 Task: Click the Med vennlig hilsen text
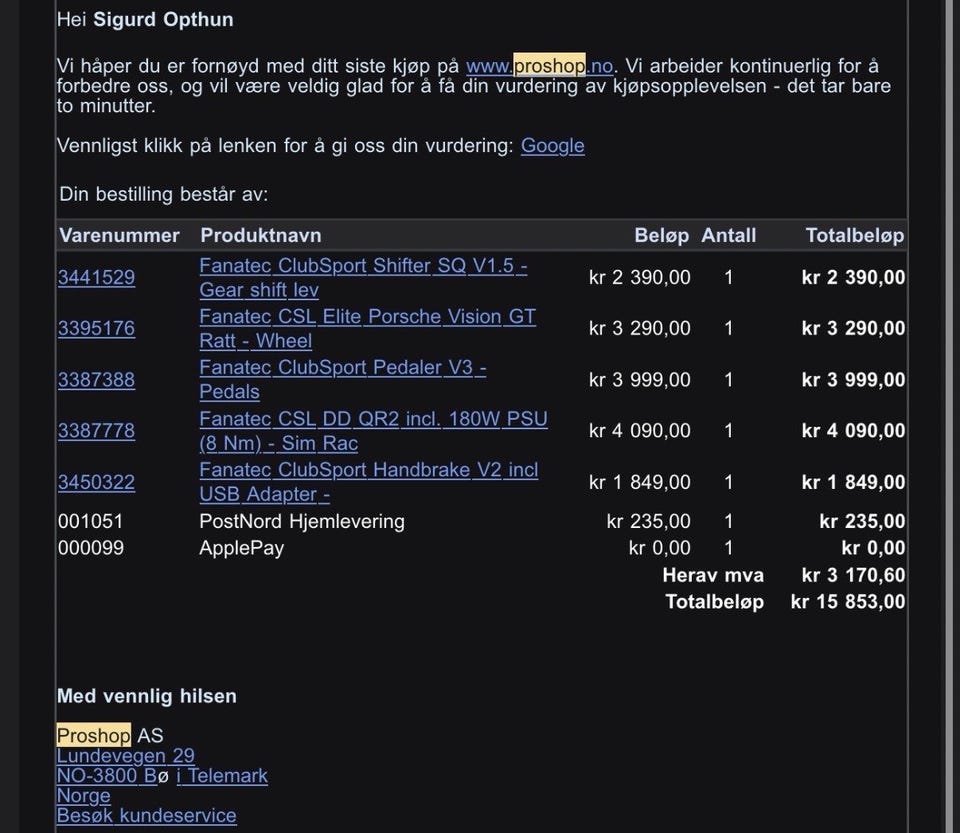click(x=146, y=697)
